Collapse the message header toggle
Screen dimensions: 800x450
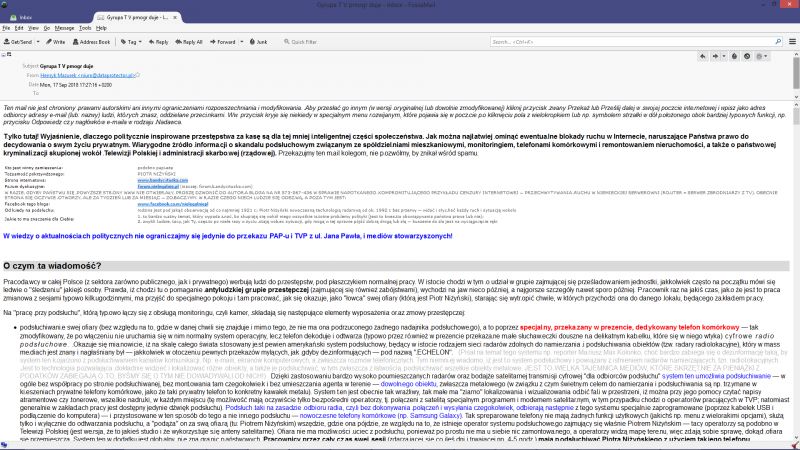4,54
